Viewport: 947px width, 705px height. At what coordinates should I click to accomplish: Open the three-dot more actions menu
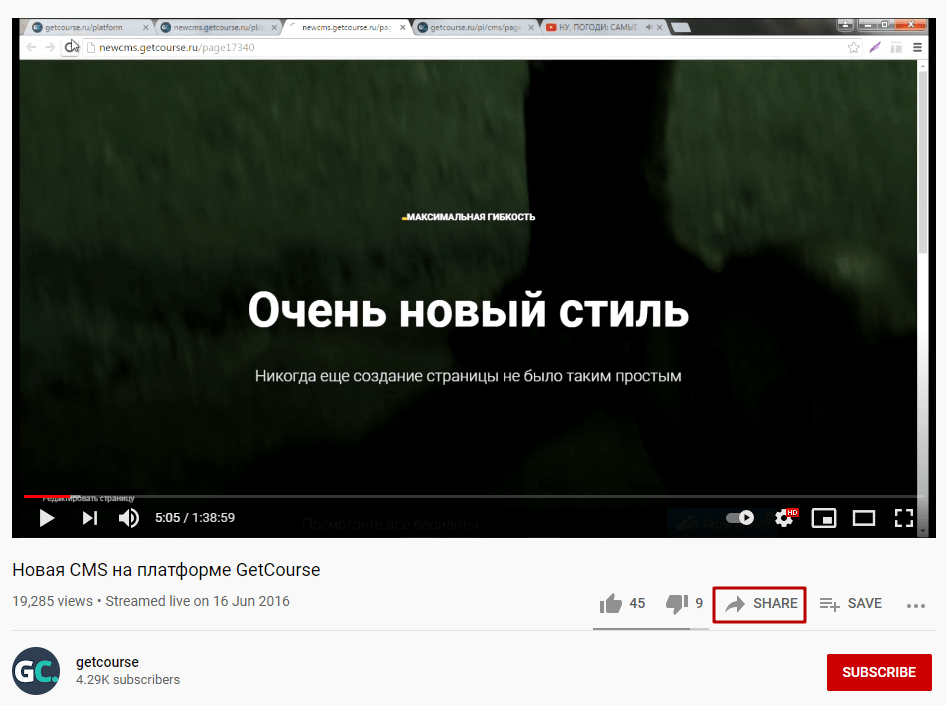click(x=916, y=605)
